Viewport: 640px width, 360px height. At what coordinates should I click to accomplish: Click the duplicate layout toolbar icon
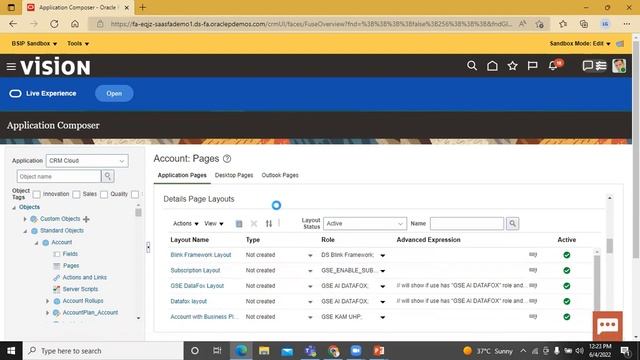coord(239,224)
